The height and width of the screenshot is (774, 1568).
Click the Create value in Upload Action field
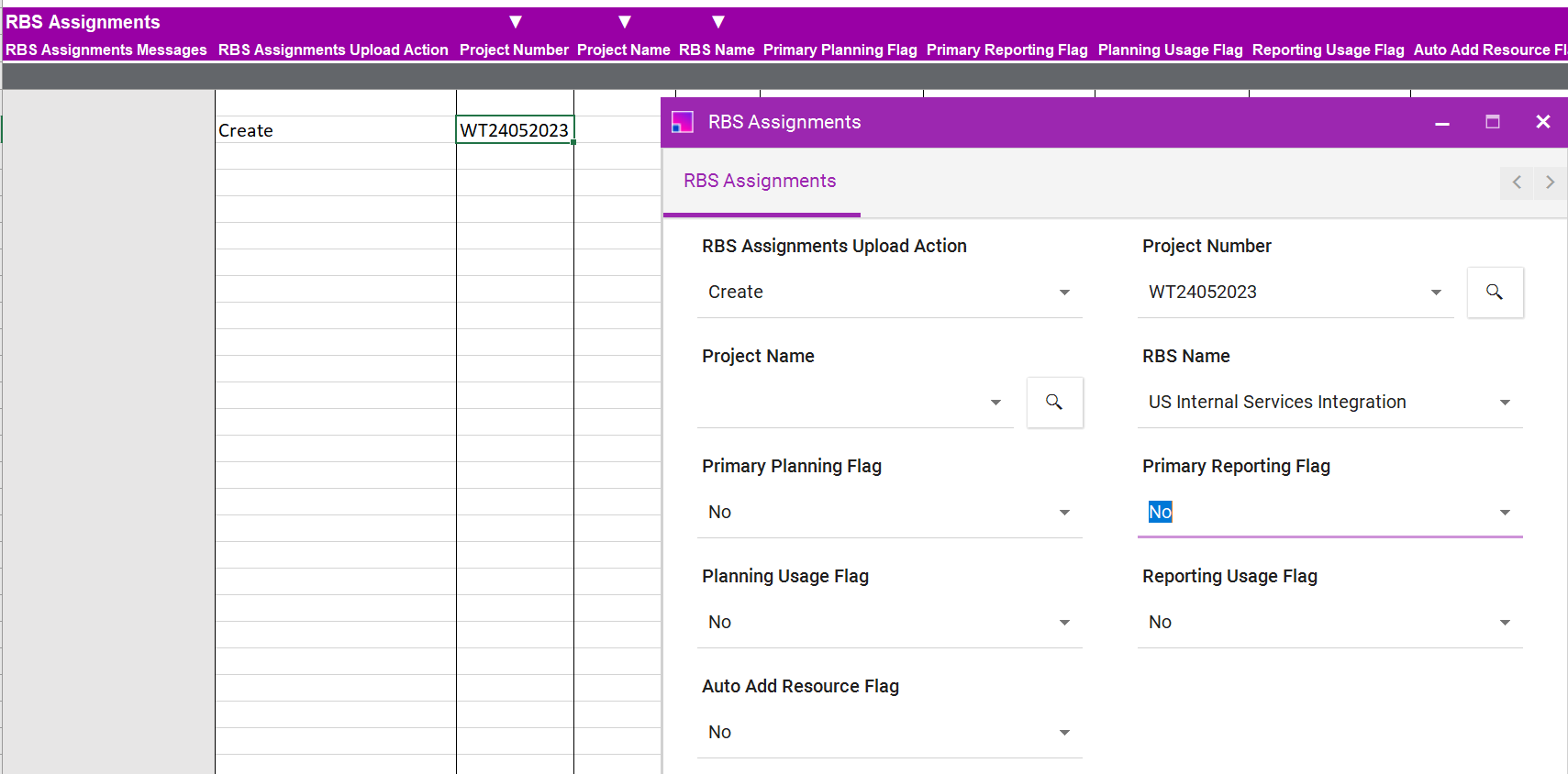coord(736,293)
